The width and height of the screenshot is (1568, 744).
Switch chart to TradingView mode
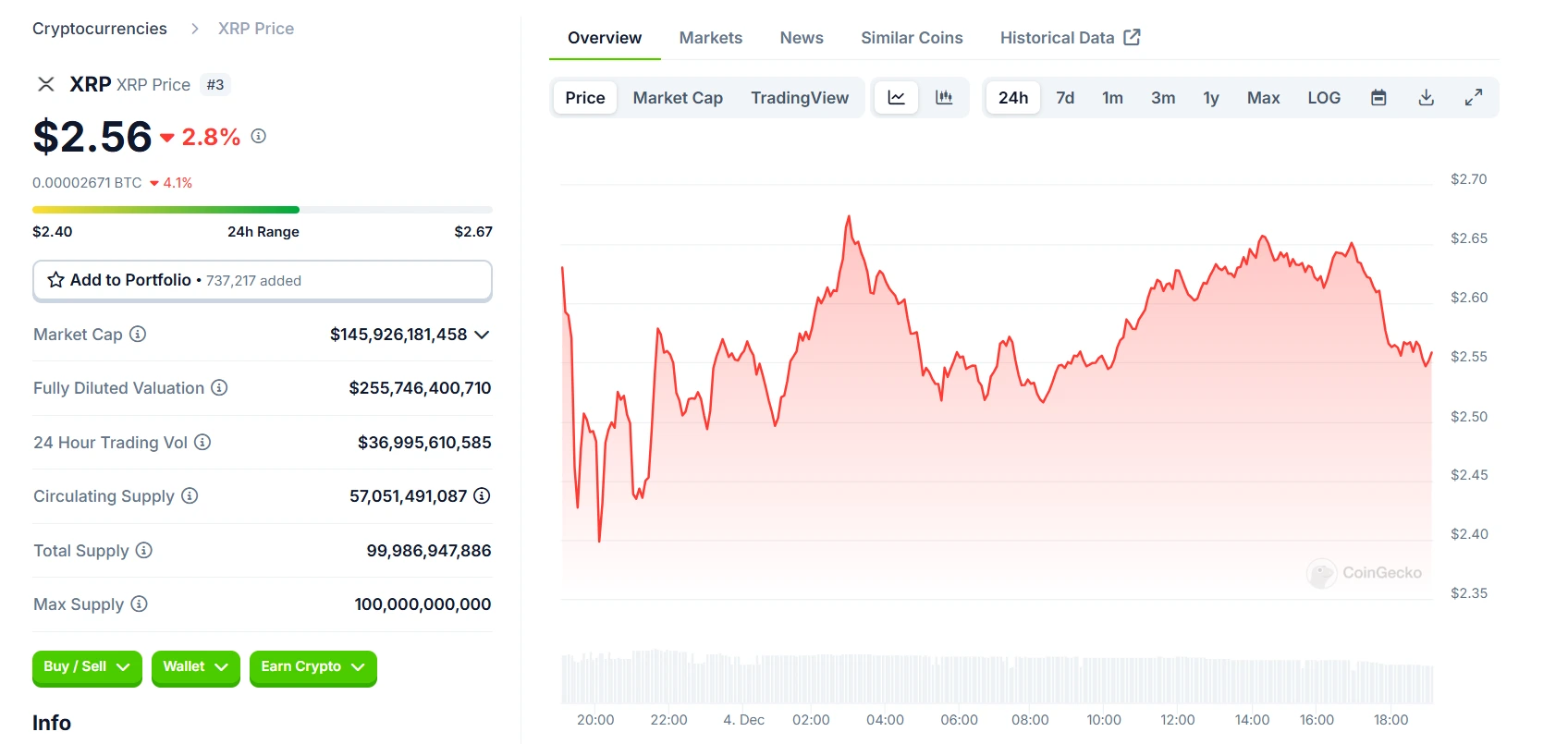800,97
